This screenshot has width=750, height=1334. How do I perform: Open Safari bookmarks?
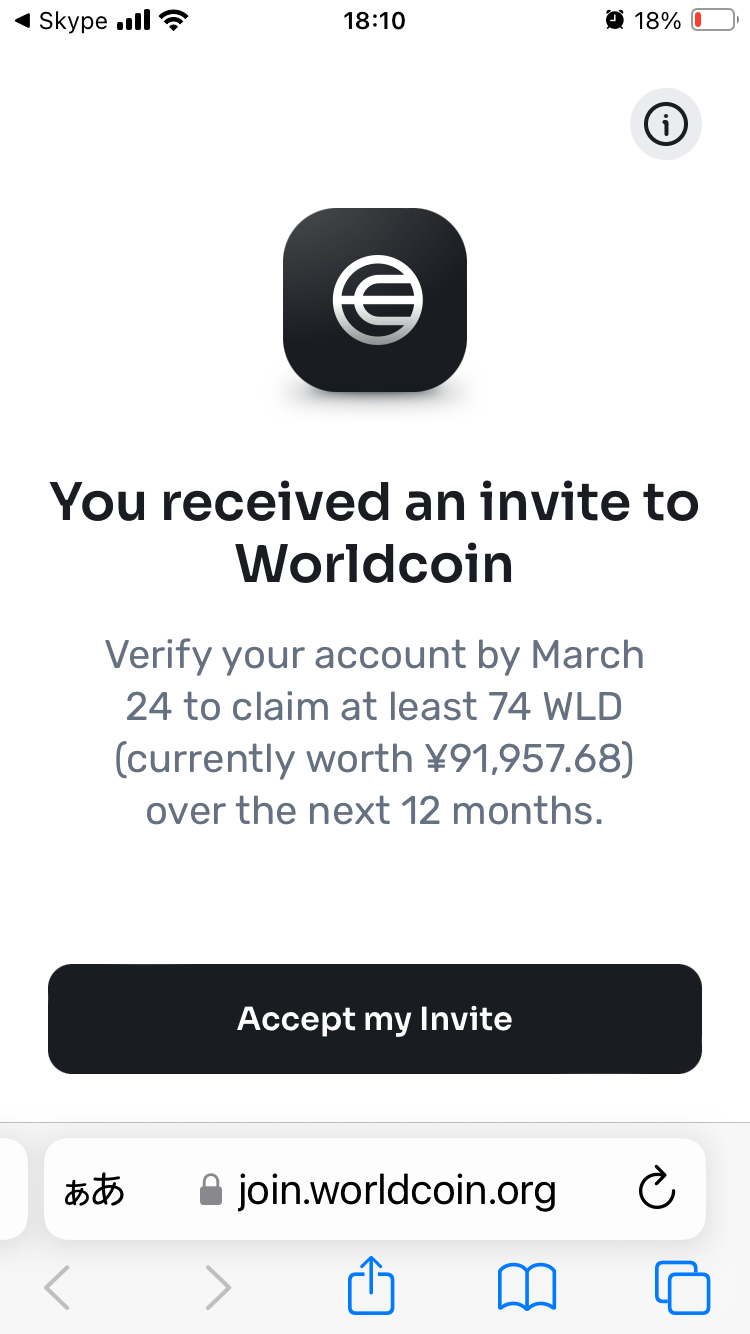tap(527, 1287)
